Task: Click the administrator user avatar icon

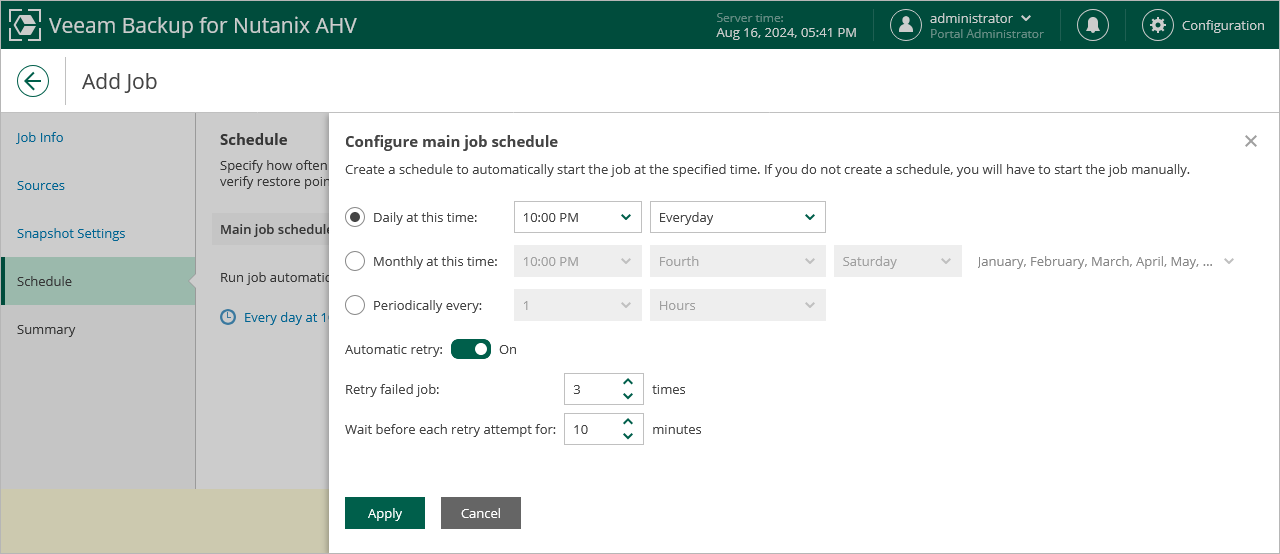Action: pyautogui.click(x=906, y=25)
